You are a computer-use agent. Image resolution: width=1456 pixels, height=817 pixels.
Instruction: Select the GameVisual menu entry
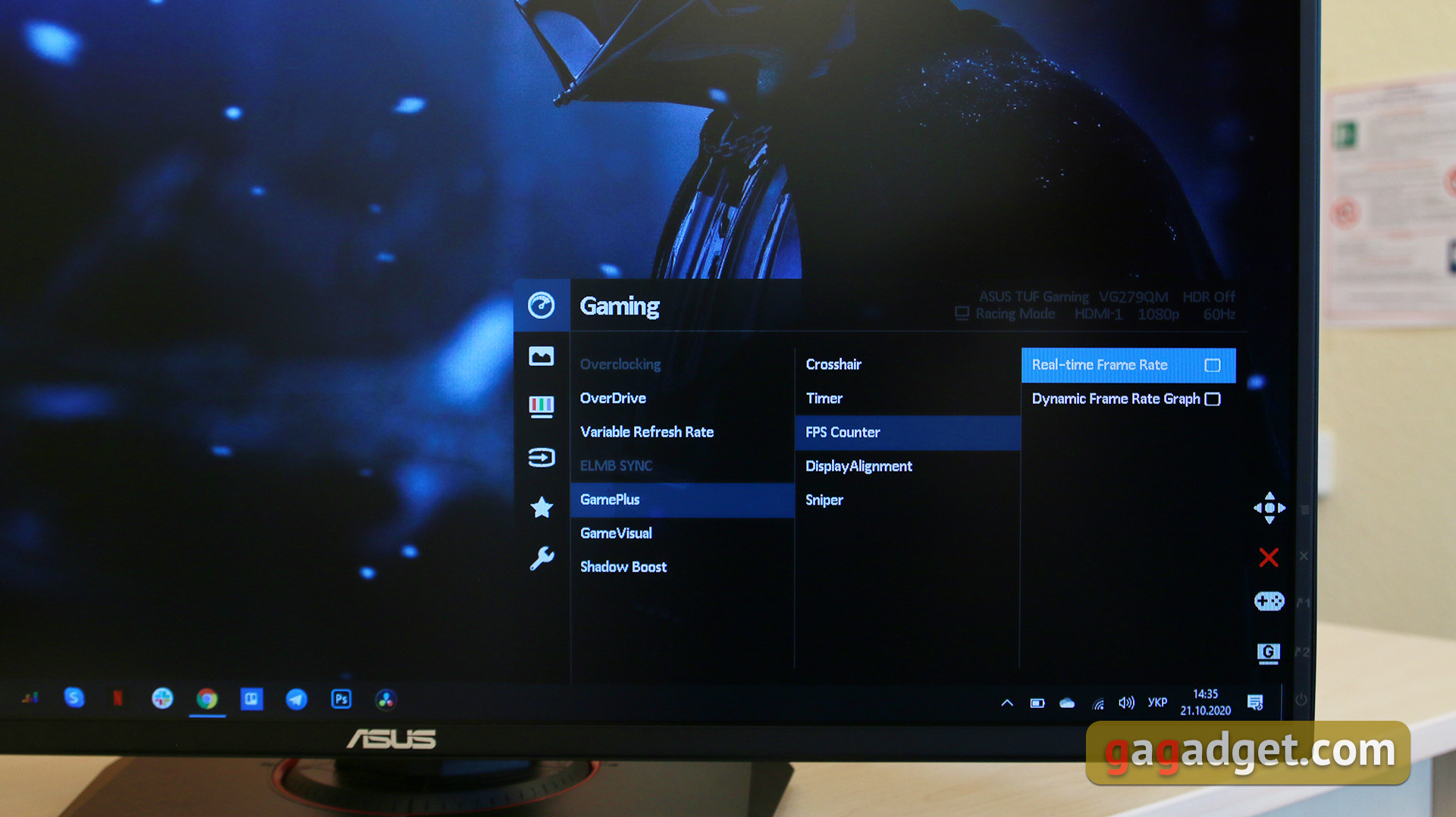(x=682, y=533)
